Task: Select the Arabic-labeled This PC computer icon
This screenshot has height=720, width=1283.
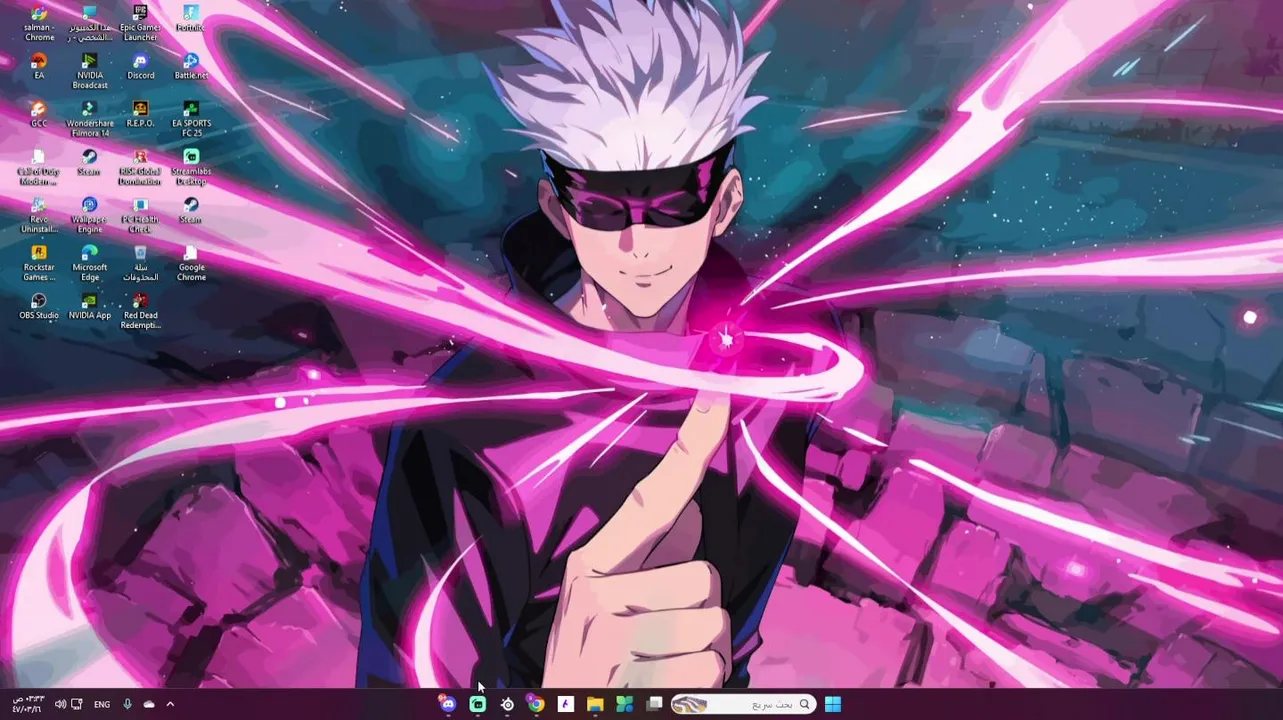Action: click(90, 23)
